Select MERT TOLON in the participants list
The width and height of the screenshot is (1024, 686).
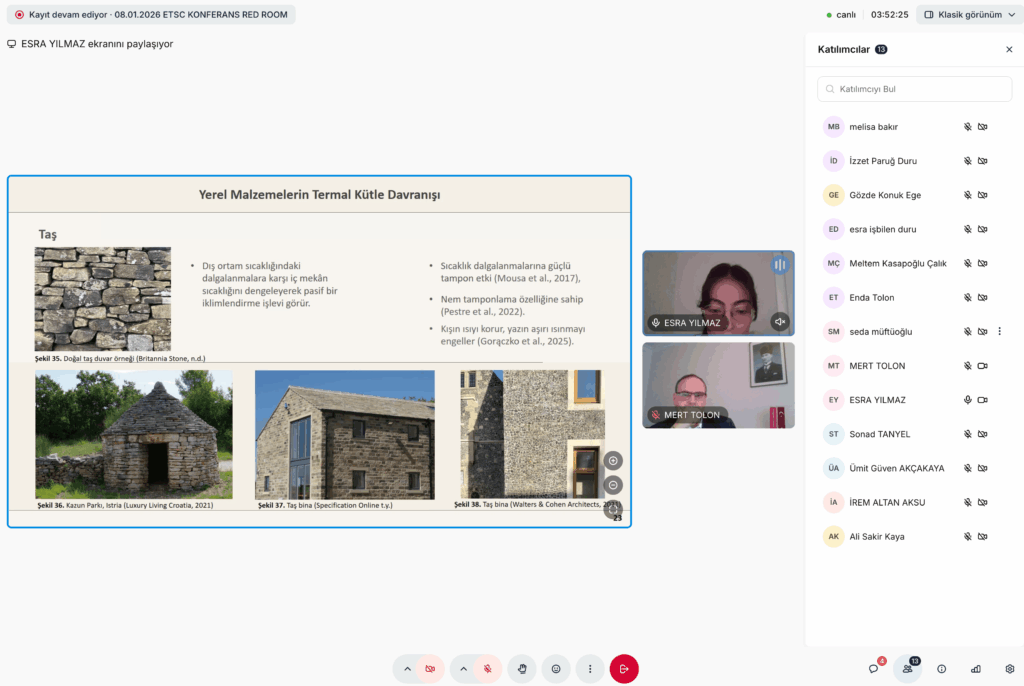tap(876, 366)
